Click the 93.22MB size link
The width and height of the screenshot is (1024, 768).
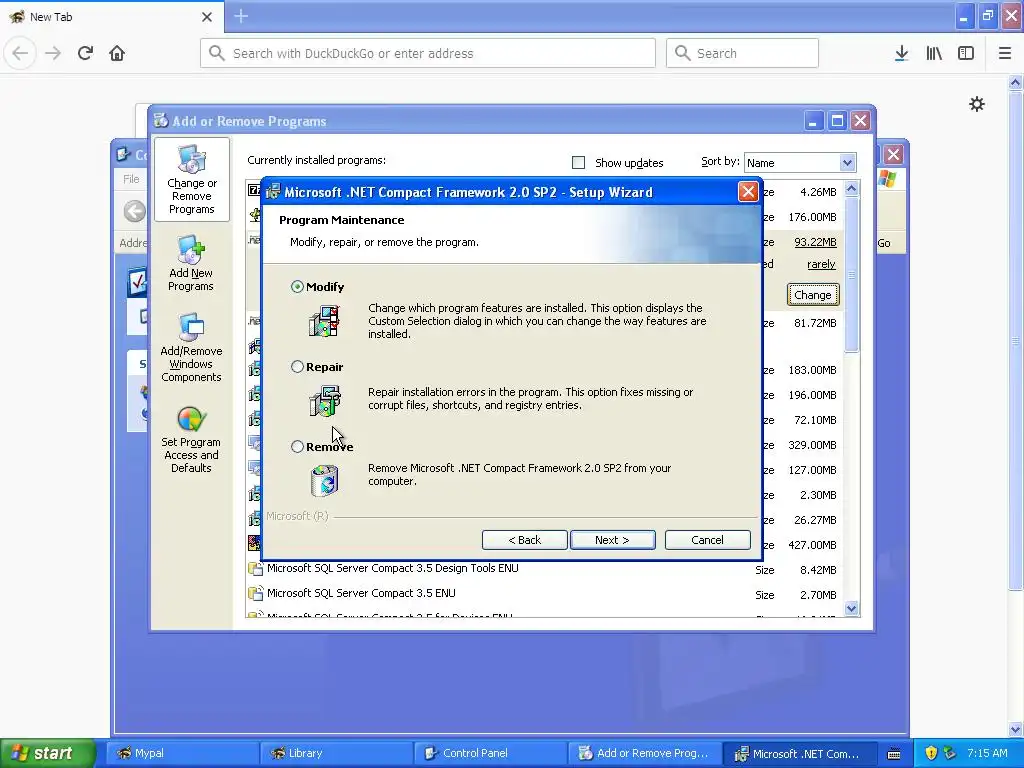[815, 242]
